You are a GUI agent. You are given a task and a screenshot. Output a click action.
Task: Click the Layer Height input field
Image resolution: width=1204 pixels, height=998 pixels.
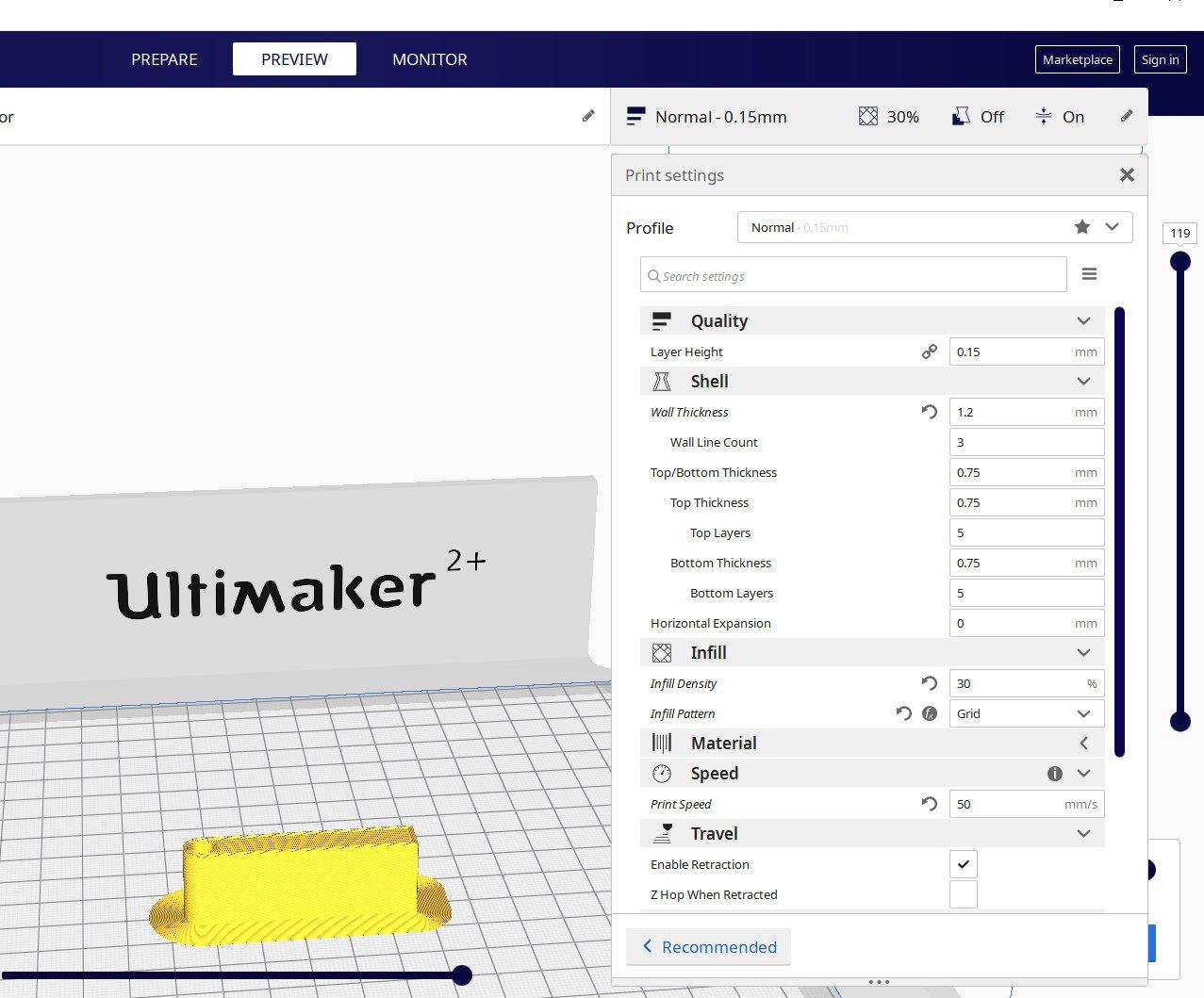coord(1026,352)
